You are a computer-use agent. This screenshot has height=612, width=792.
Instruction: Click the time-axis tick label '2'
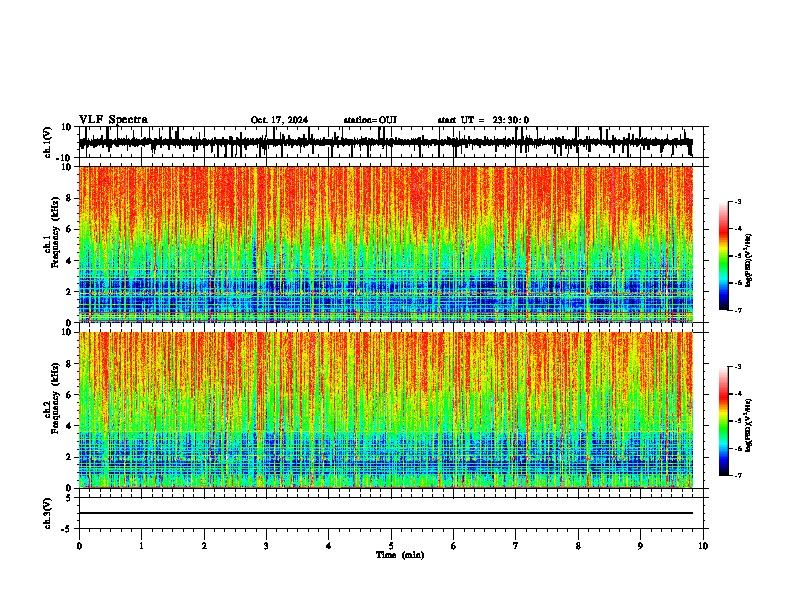(x=204, y=546)
